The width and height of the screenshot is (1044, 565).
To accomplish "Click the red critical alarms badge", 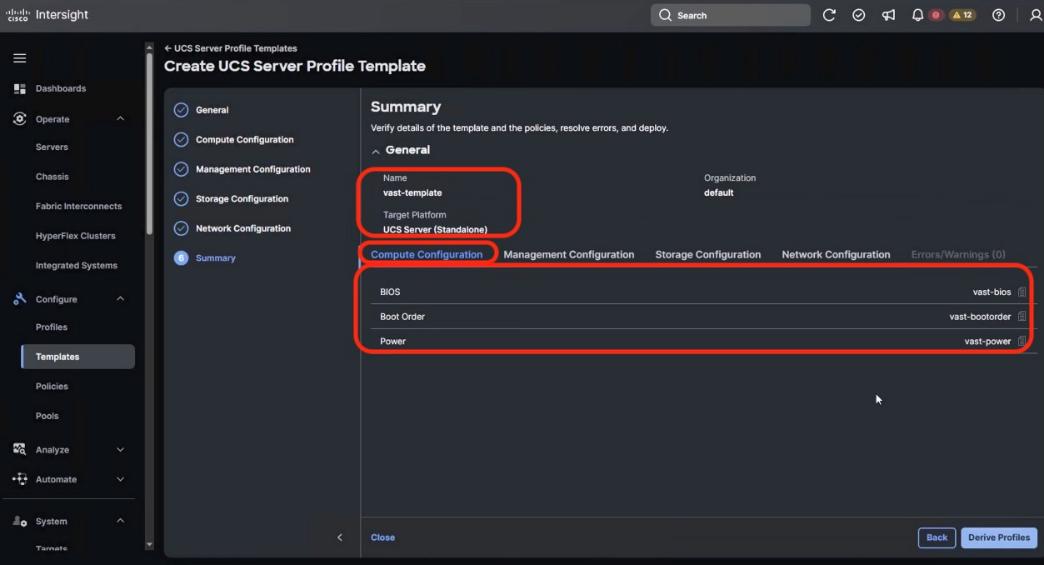I will pyautogui.click(x=936, y=15).
